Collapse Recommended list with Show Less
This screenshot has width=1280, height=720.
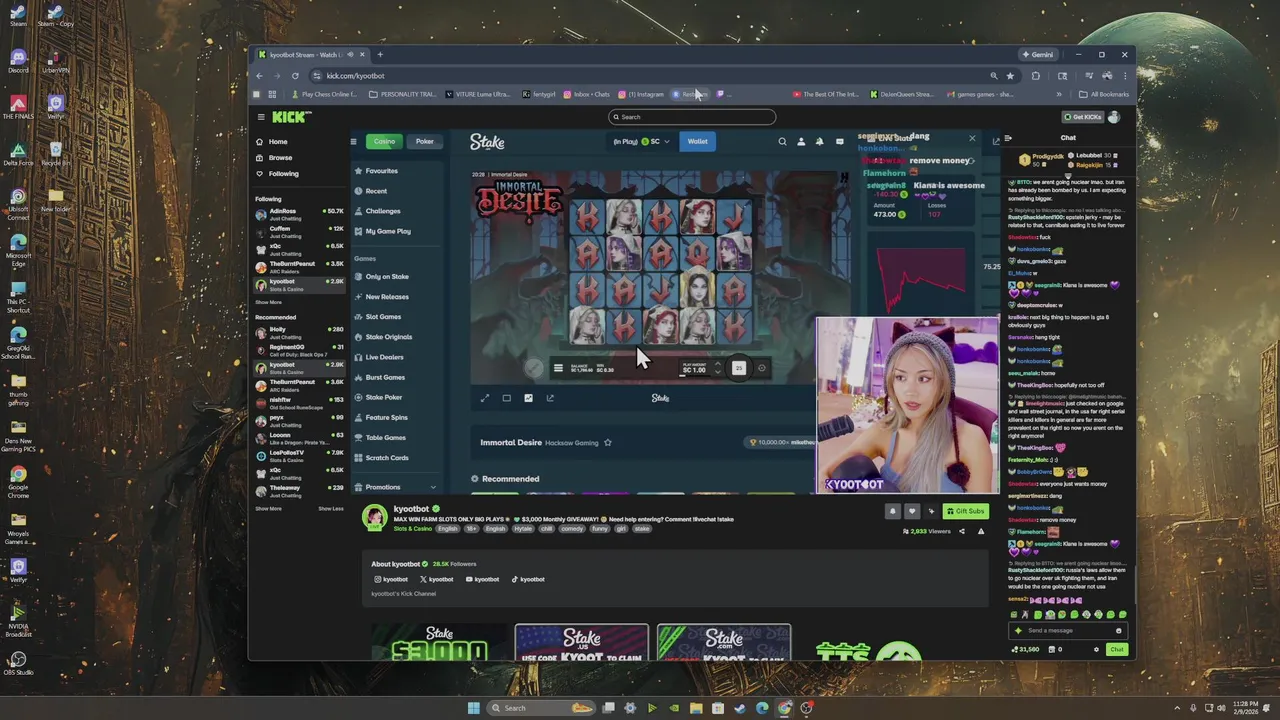pyautogui.click(x=331, y=508)
